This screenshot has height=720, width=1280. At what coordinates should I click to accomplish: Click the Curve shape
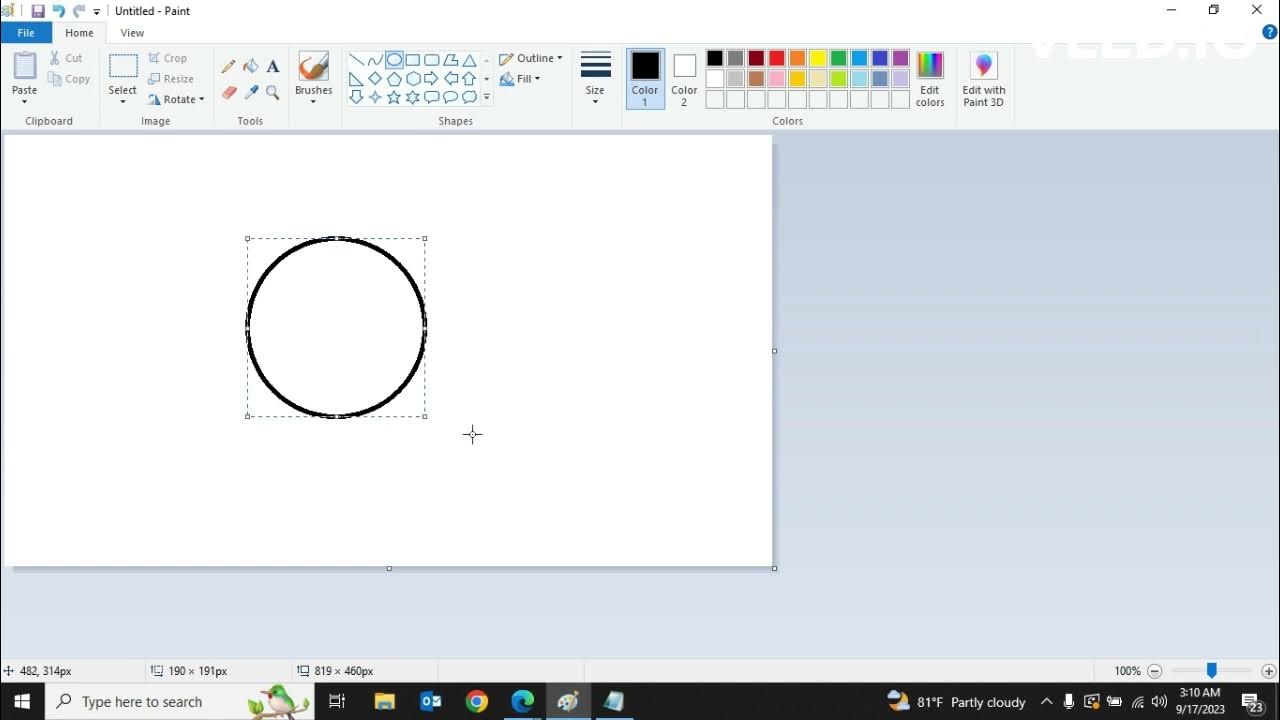[x=375, y=60]
